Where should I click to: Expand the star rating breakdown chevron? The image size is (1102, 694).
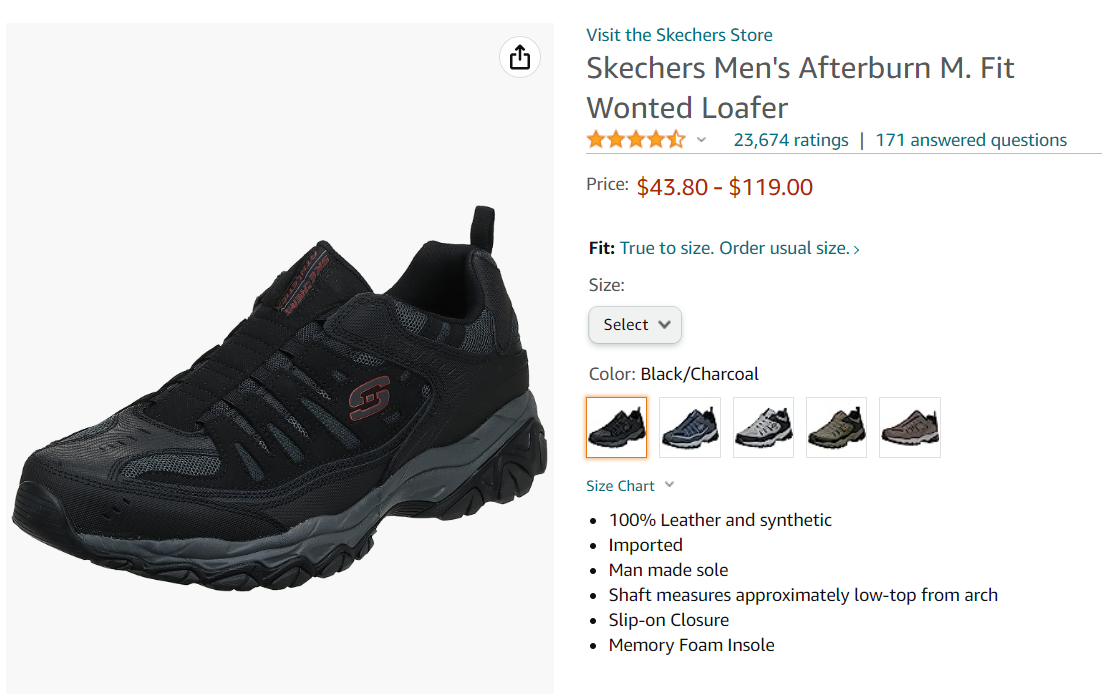(x=701, y=140)
